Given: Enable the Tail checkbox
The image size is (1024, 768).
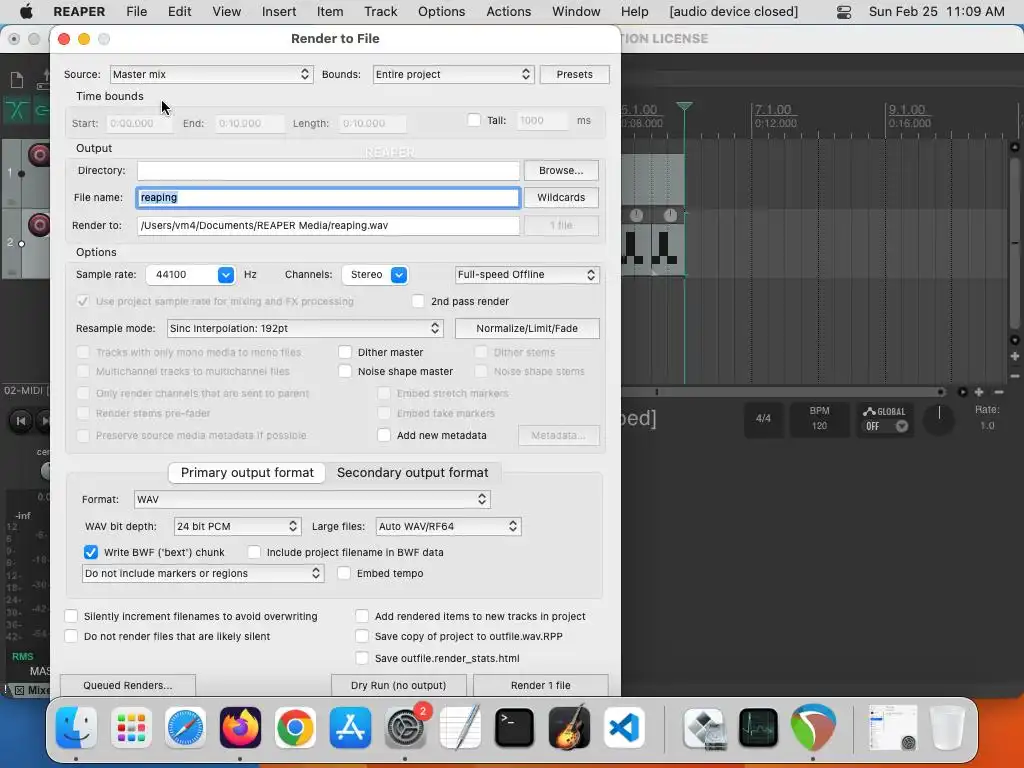Looking at the screenshot, I should pyautogui.click(x=474, y=120).
